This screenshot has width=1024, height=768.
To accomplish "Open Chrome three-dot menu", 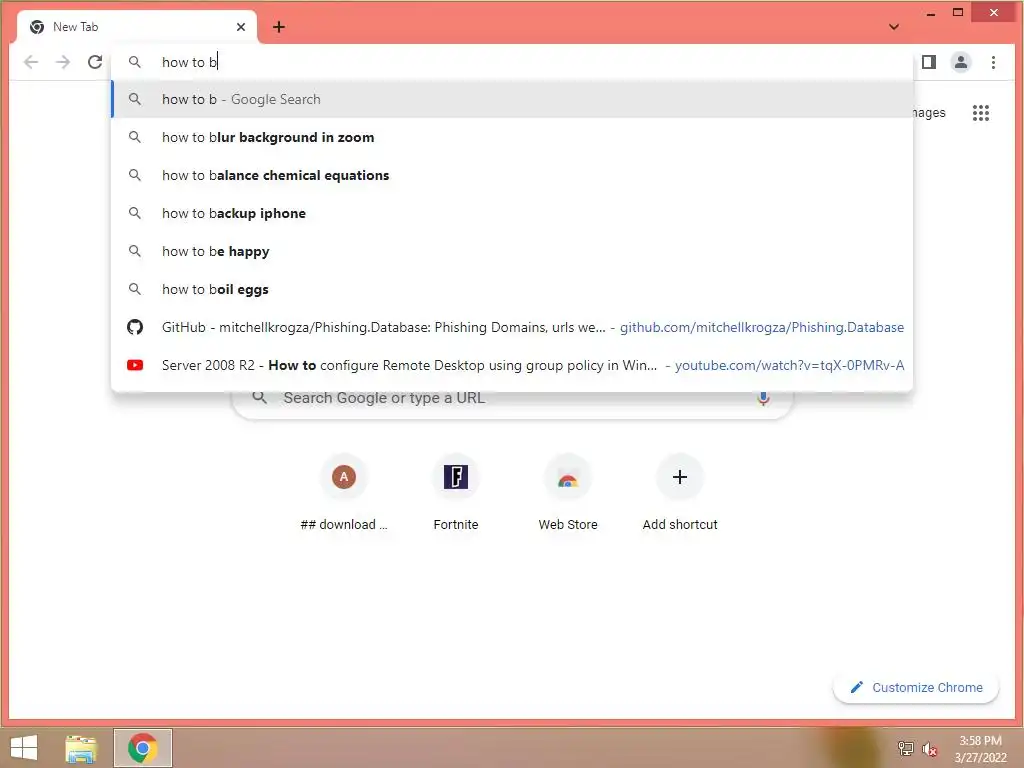I will tap(993, 62).
